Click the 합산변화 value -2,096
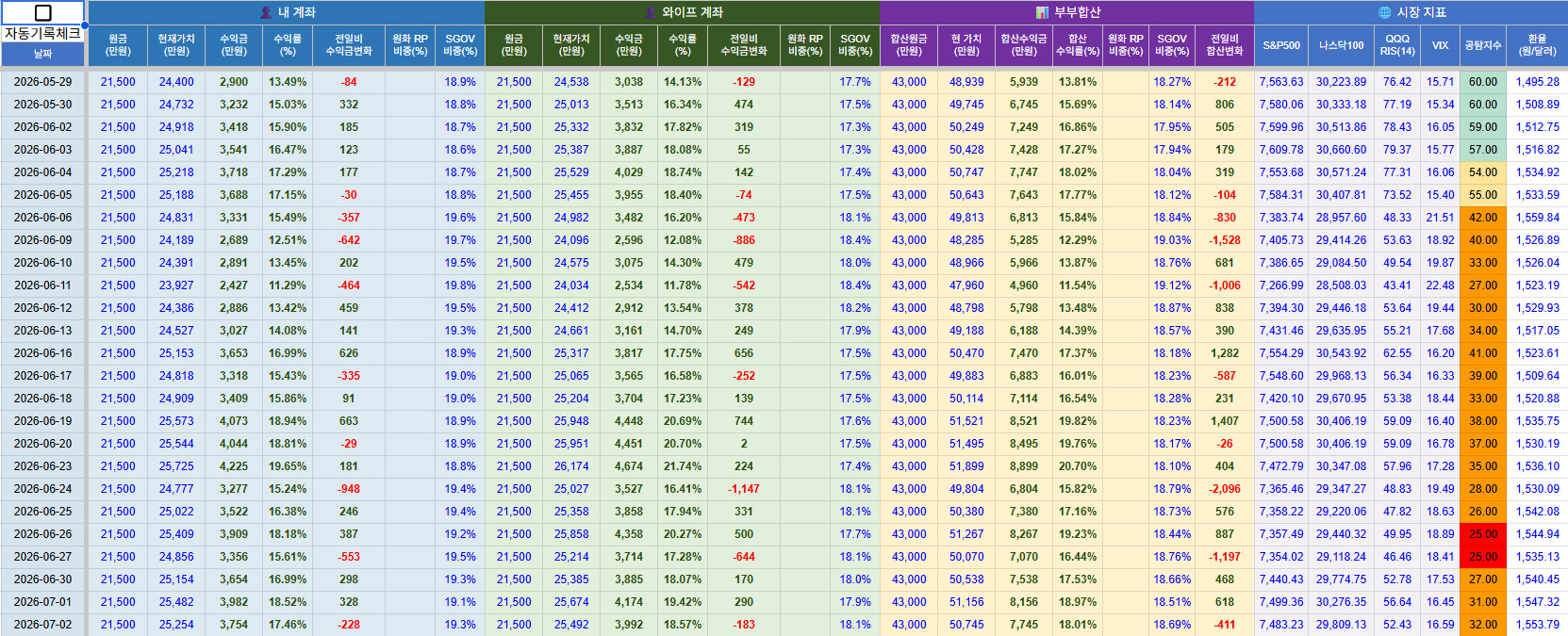1568x636 pixels. (x=1225, y=489)
